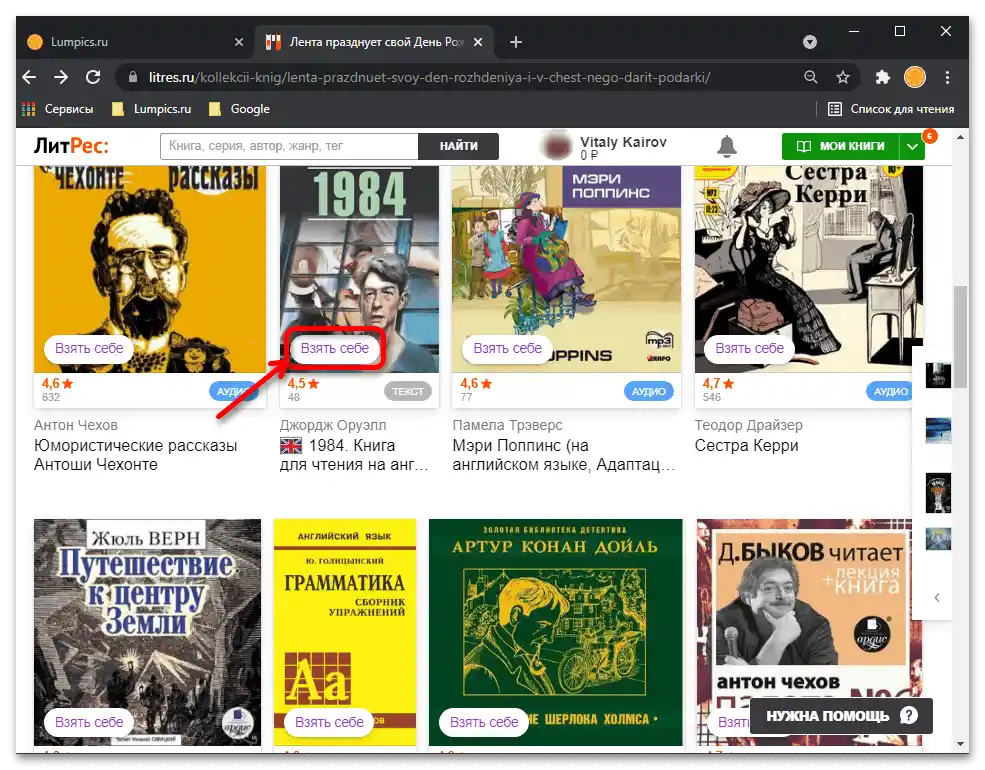Open the Lumpics.ru bookmark folder

[151, 109]
